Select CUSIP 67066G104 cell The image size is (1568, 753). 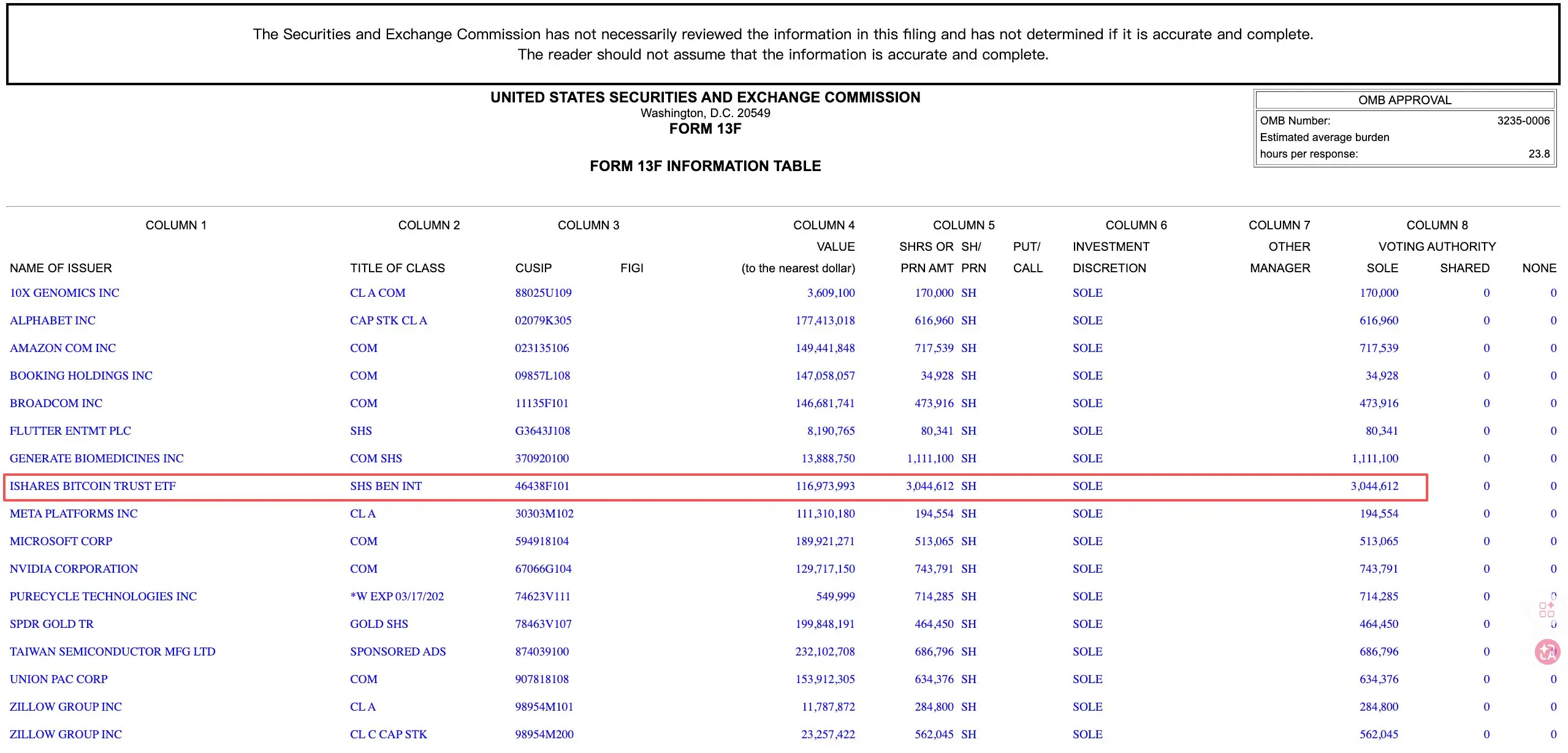tap(543, 569)
